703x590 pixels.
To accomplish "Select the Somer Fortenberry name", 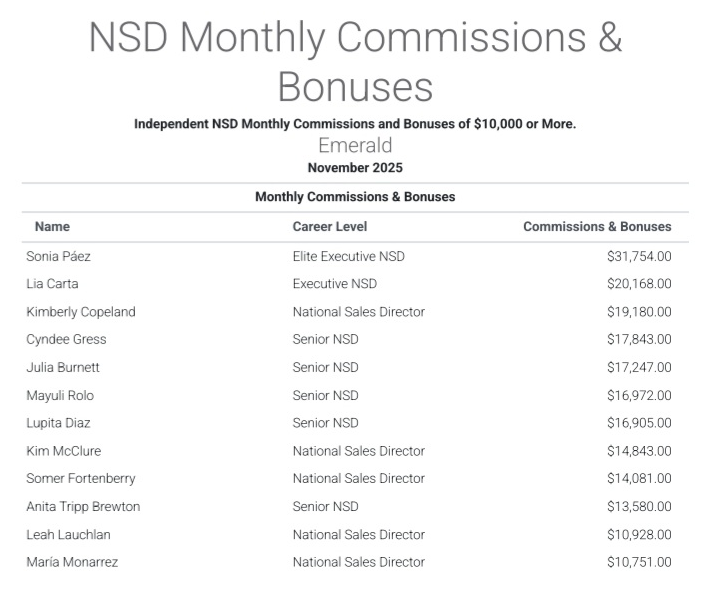I will click(x=81, y=478).
